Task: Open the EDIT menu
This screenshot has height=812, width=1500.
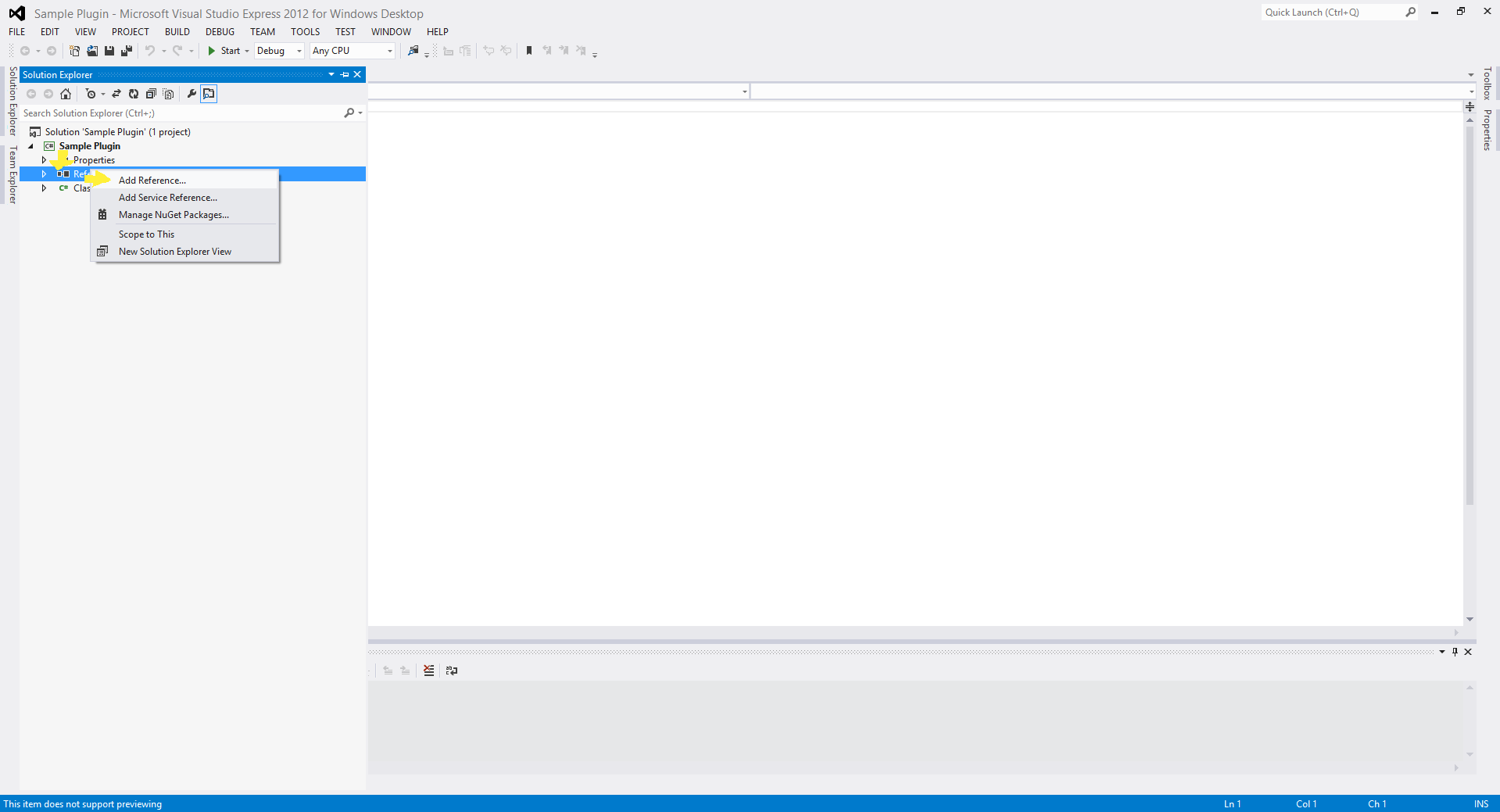Action: [x=50, y=32]
